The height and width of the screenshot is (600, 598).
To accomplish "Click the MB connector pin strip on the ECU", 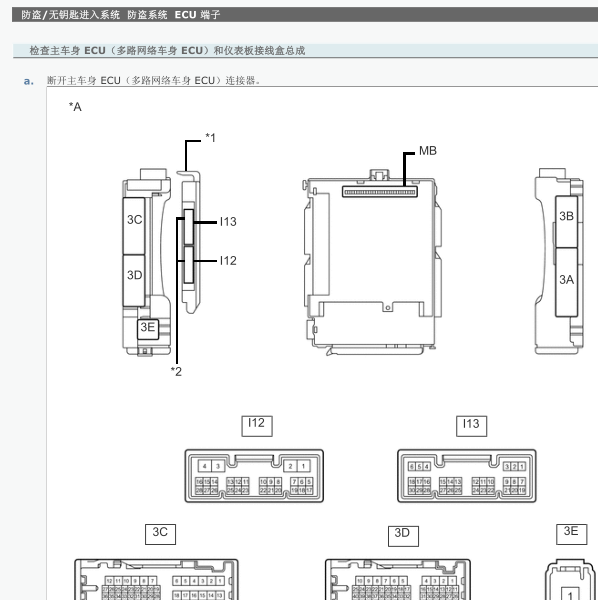I will [380, 192].
